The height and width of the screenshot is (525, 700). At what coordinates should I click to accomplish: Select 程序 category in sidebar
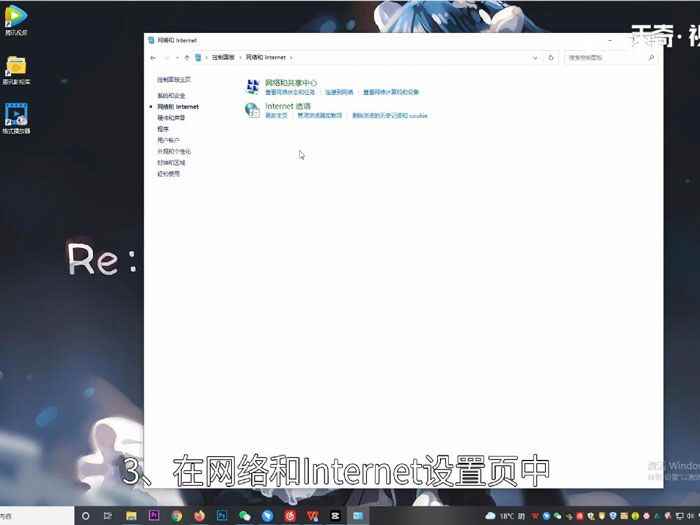163,129
